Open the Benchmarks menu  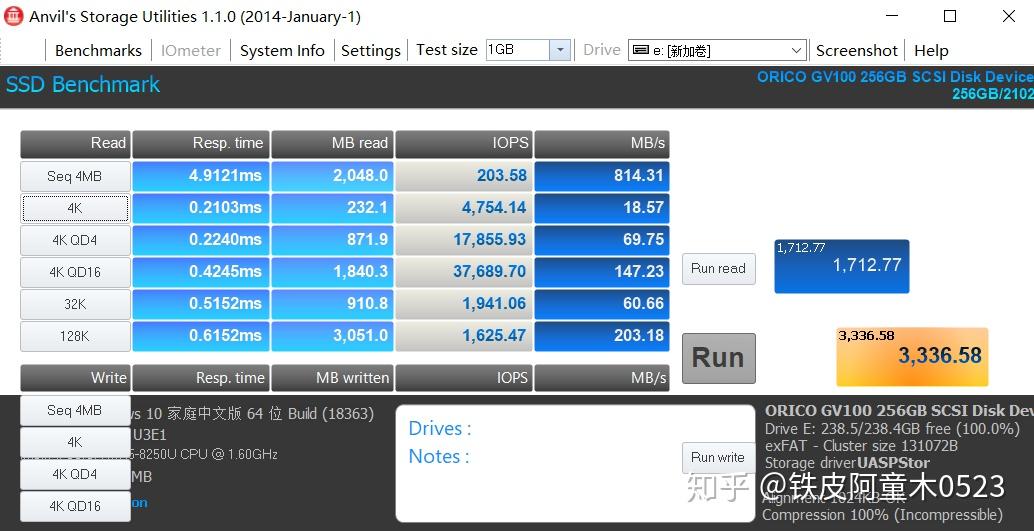point(98,50)
